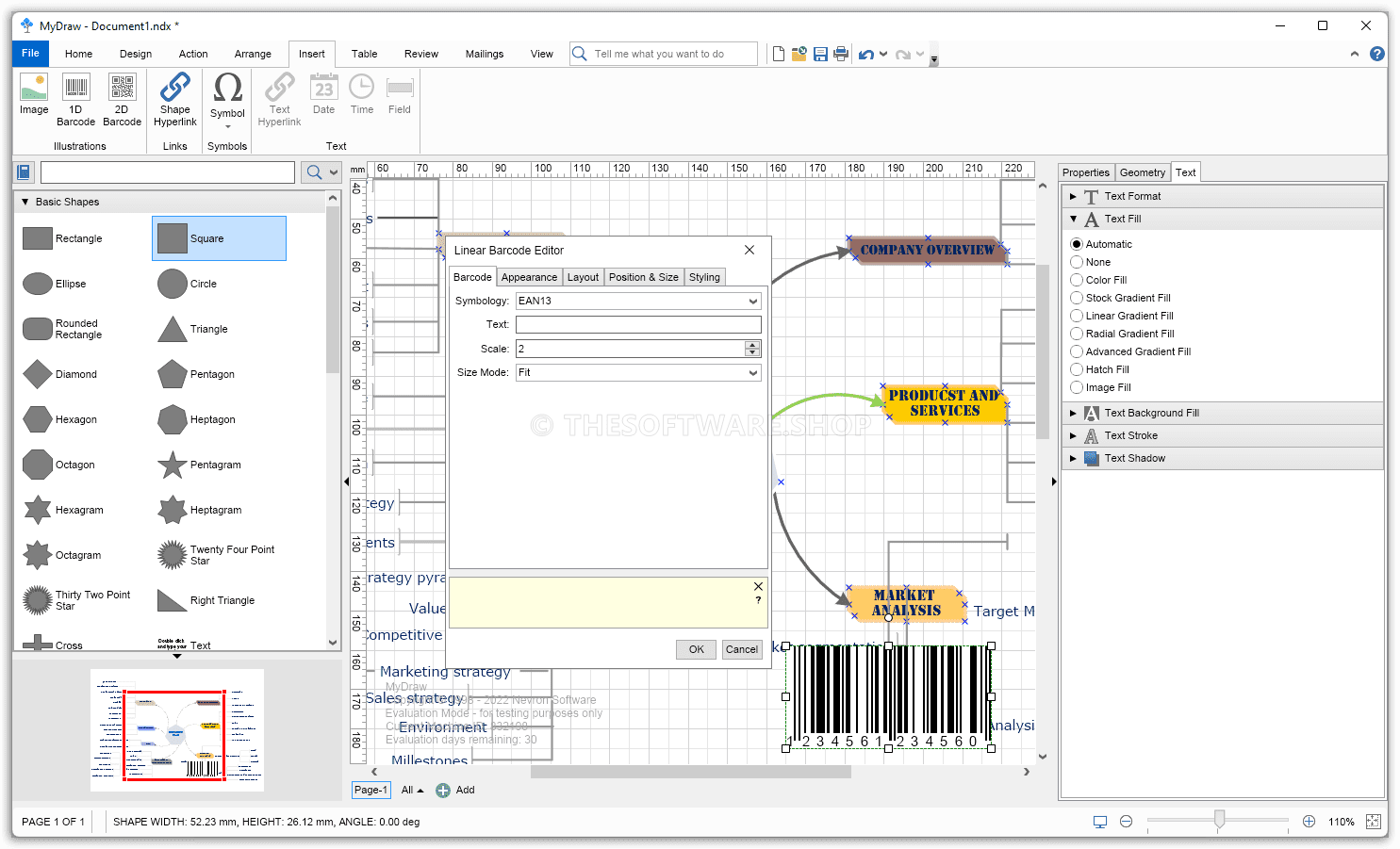
Task: Undo the last action
Action: [x=865, y=55]
